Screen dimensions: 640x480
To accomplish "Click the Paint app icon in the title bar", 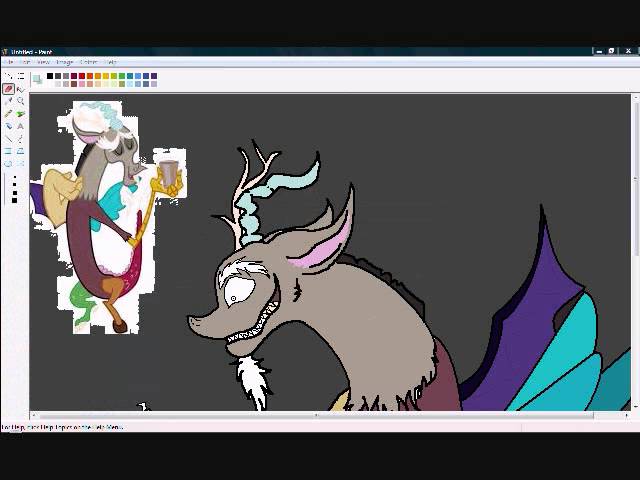I will click(x=5, y=52).
